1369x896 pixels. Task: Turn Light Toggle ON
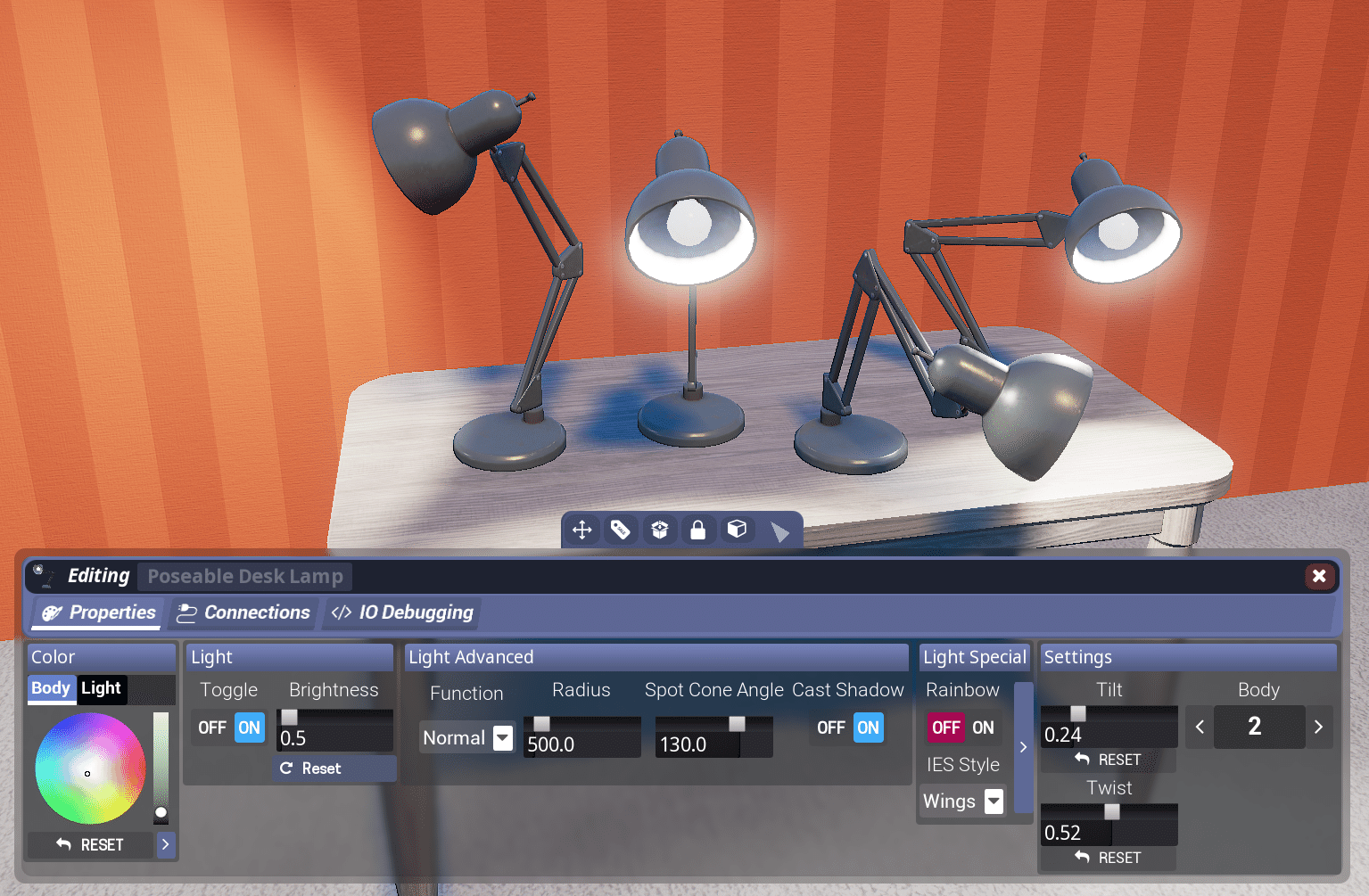pos(250,728)
